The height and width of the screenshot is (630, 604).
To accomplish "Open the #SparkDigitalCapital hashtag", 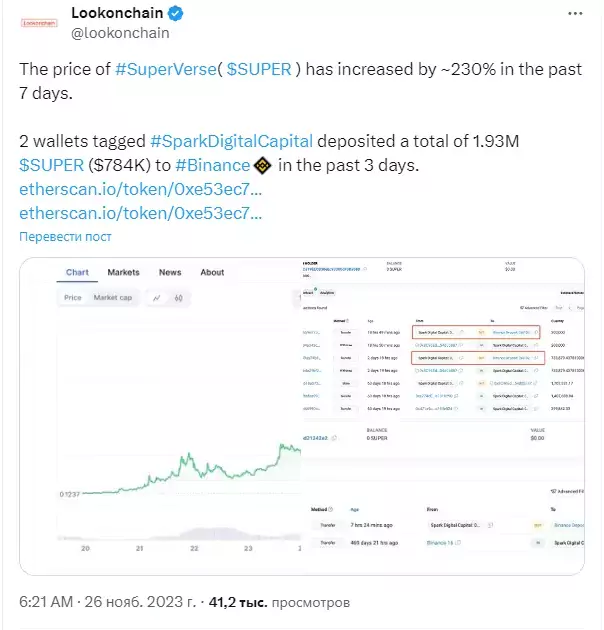I will pyautogui.click(x=231, y=141).
